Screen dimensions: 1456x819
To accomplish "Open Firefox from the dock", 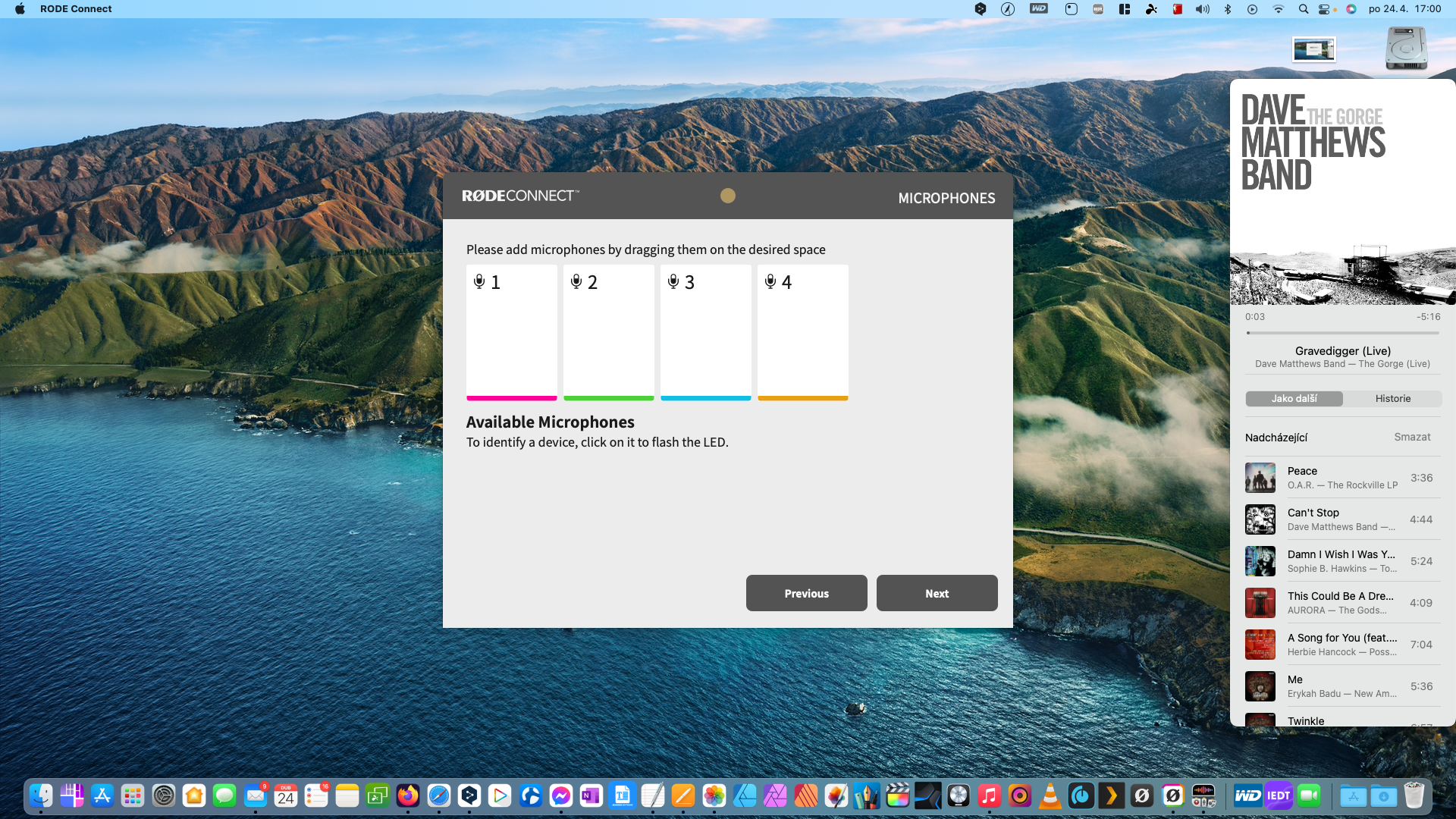I will point(408,795).
